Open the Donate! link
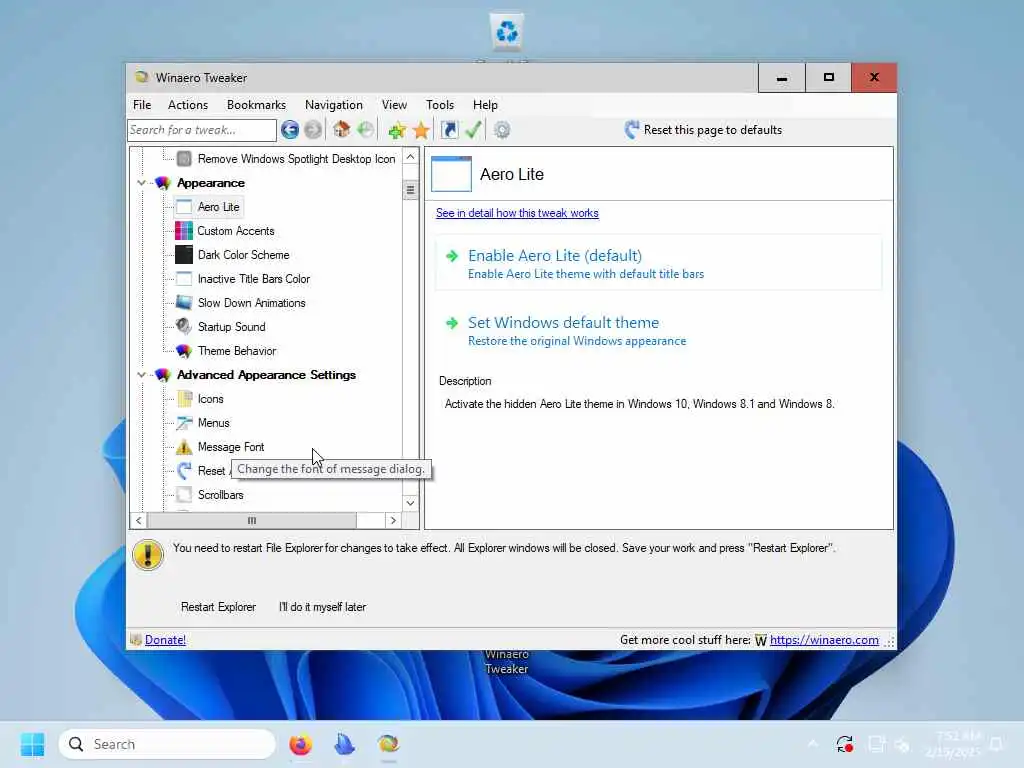 click(x=165, y=640)
